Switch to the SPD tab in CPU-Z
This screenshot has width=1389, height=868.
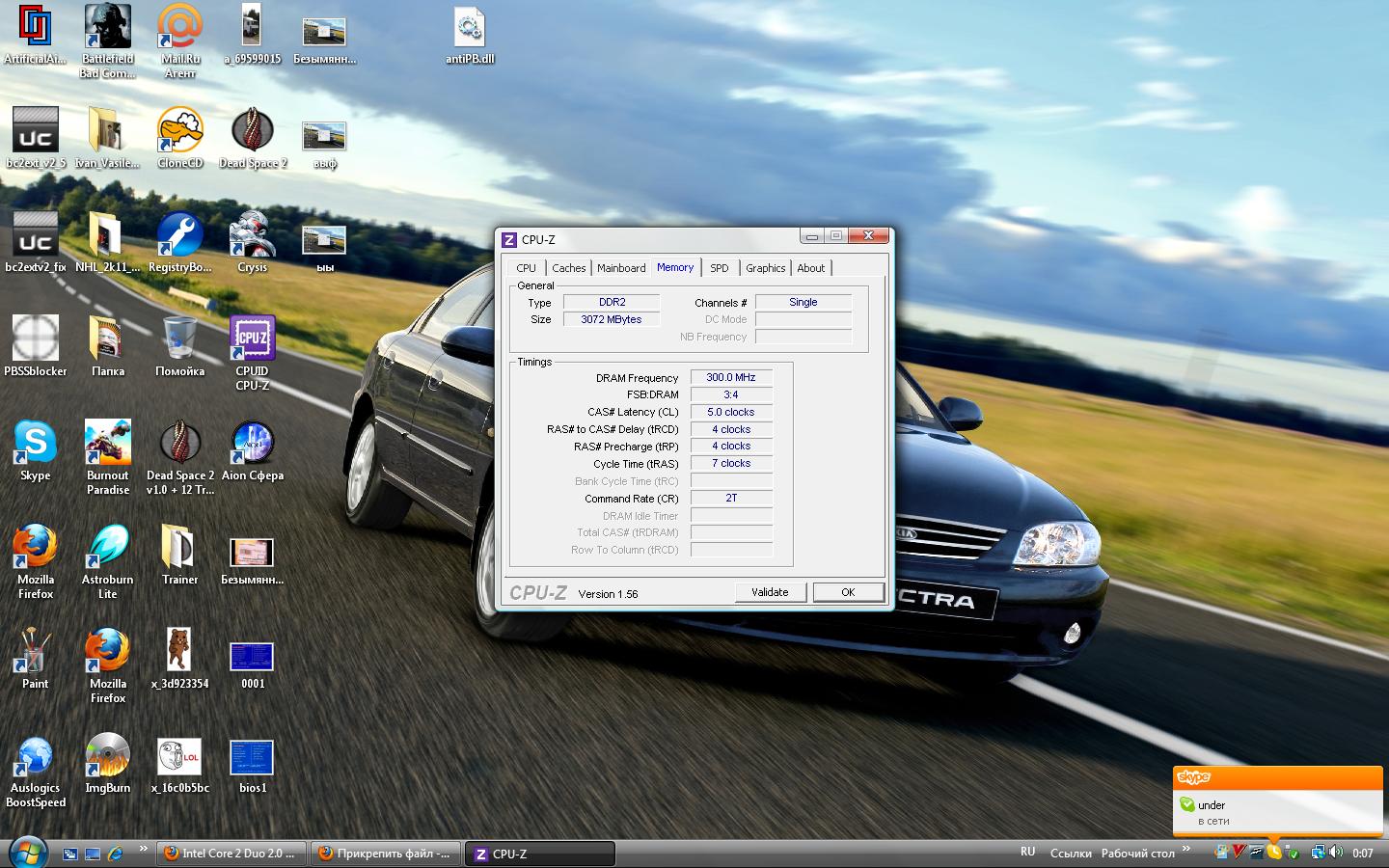(720, 268)
